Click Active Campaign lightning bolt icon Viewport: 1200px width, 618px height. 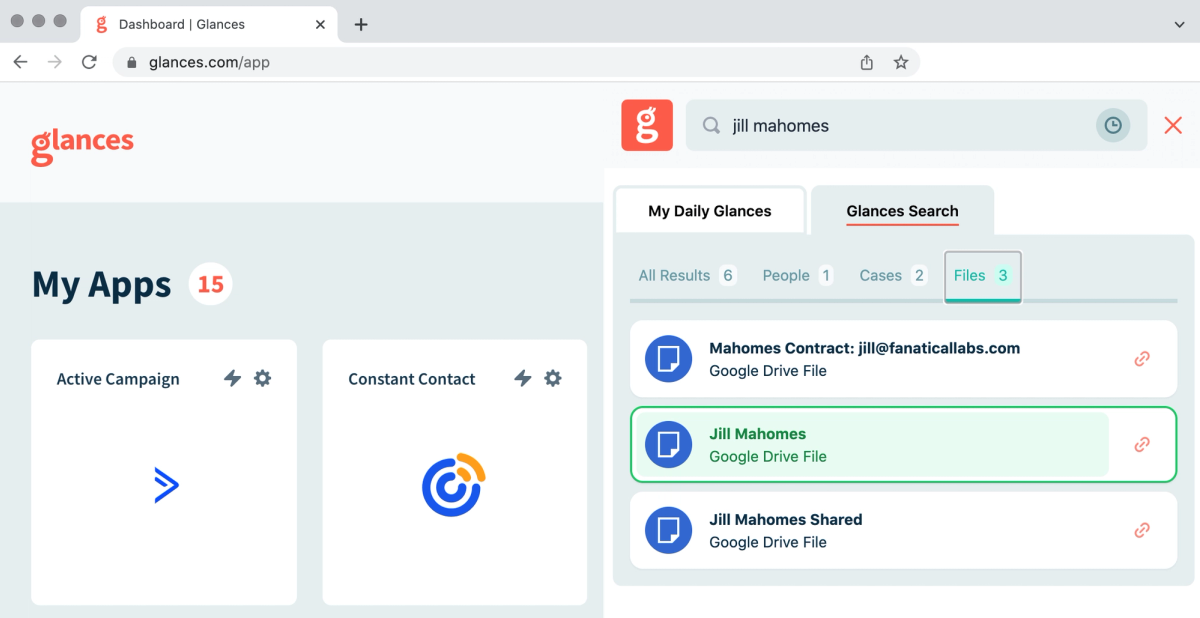point(232,378)
